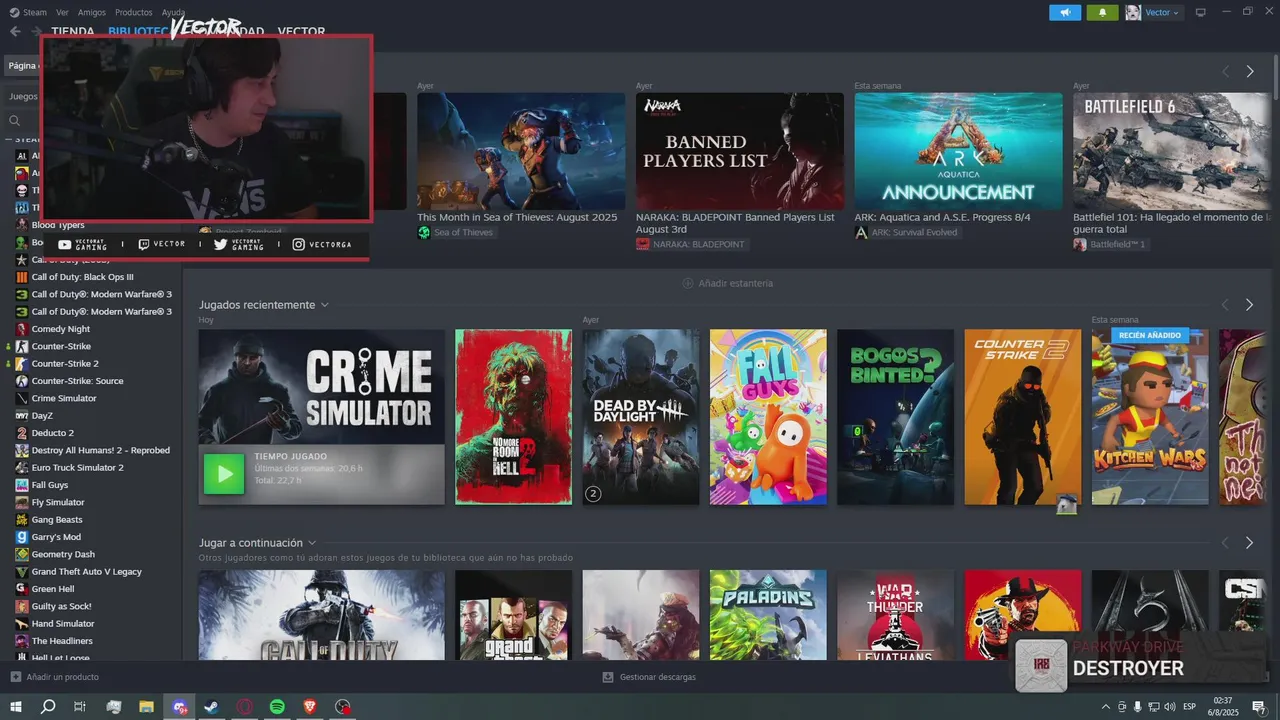Click the Gang Beasts sidebar game icon
Screen dimensions: 1280x720
pos(22,520)
